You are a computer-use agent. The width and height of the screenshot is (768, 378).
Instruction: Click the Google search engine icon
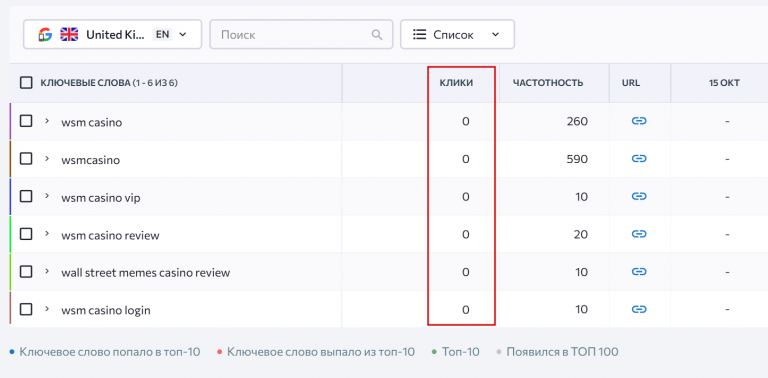(x=45, y=34)
